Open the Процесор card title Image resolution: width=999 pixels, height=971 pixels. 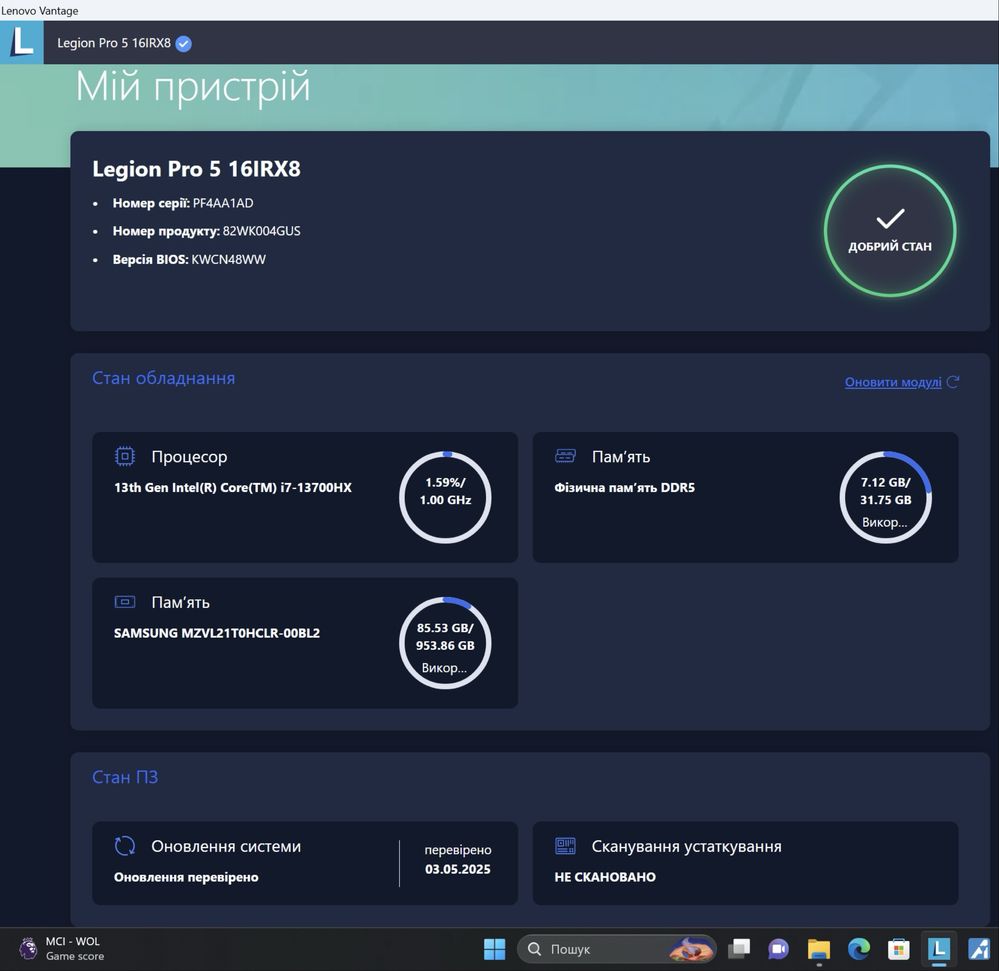[x=189, y=457]
